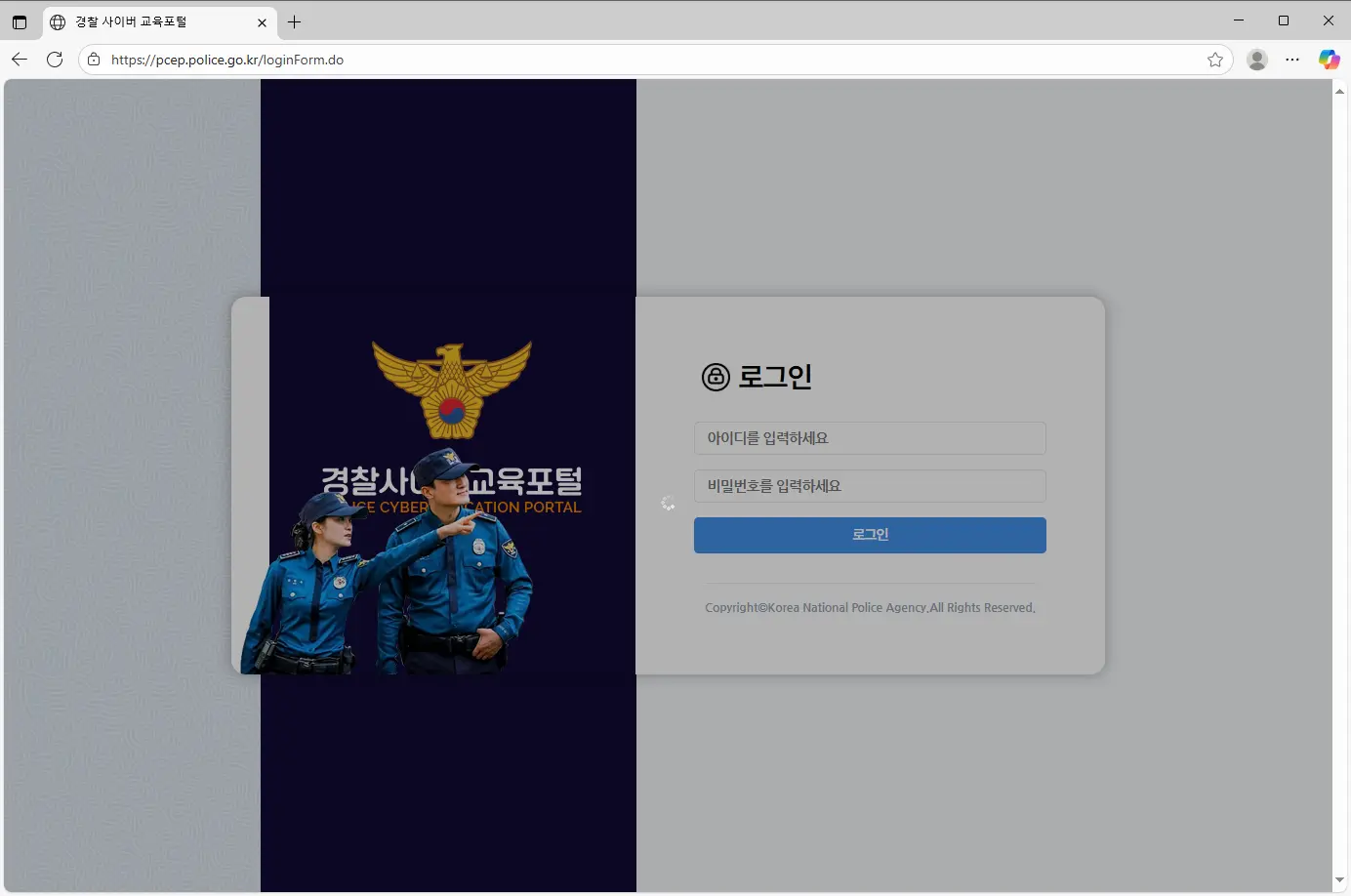The width and height of the screenshot is (1351, 896).
Task: Click the golden eagle police emblem
Action: [452, 388]
